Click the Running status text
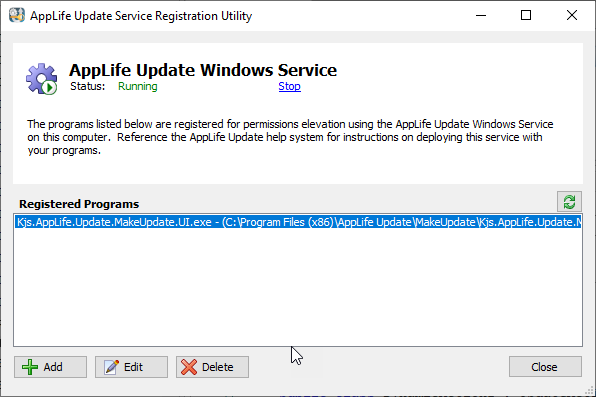 (138, 86)
